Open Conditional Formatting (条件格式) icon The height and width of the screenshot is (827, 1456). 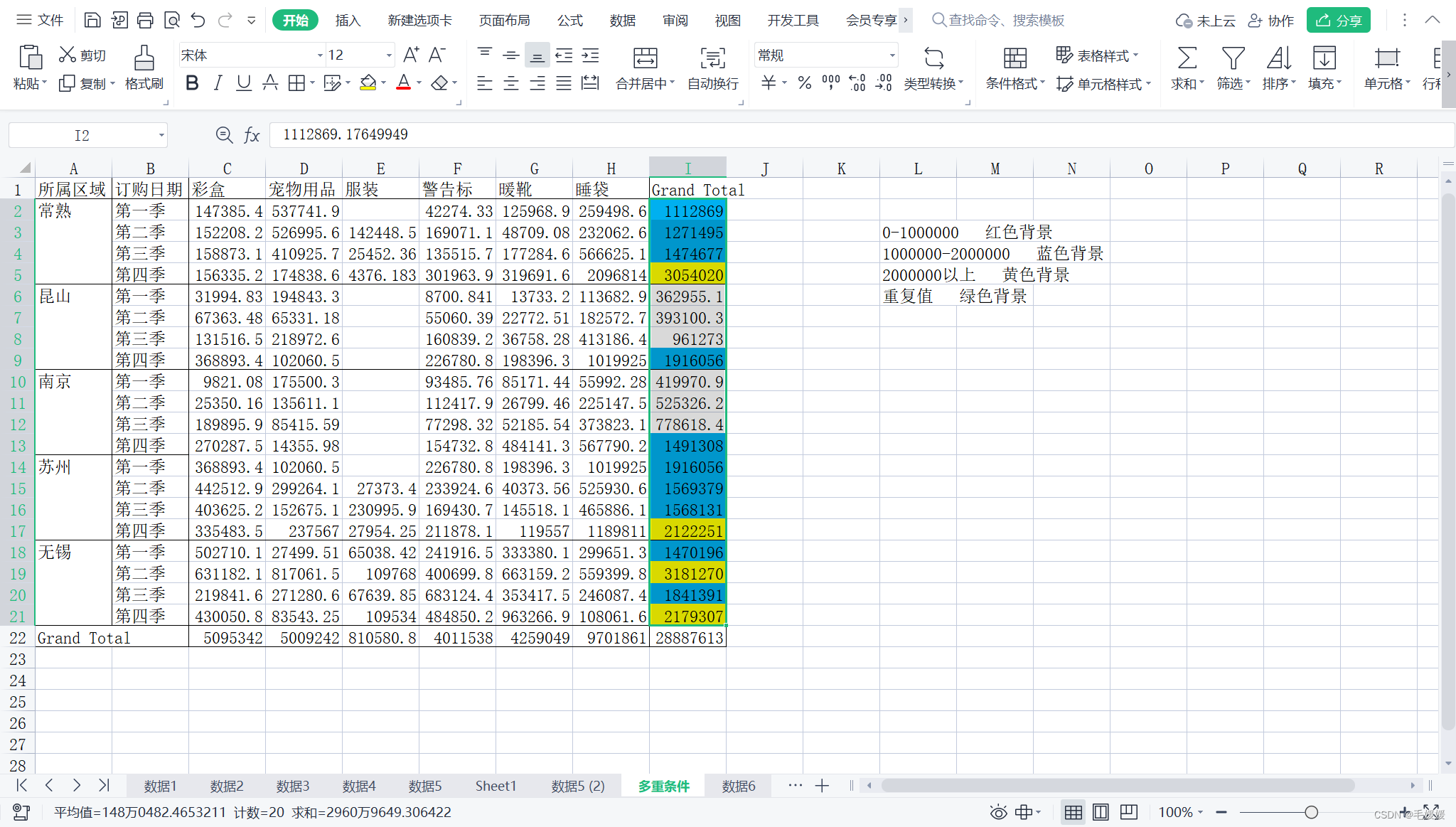pos(1015,58)
